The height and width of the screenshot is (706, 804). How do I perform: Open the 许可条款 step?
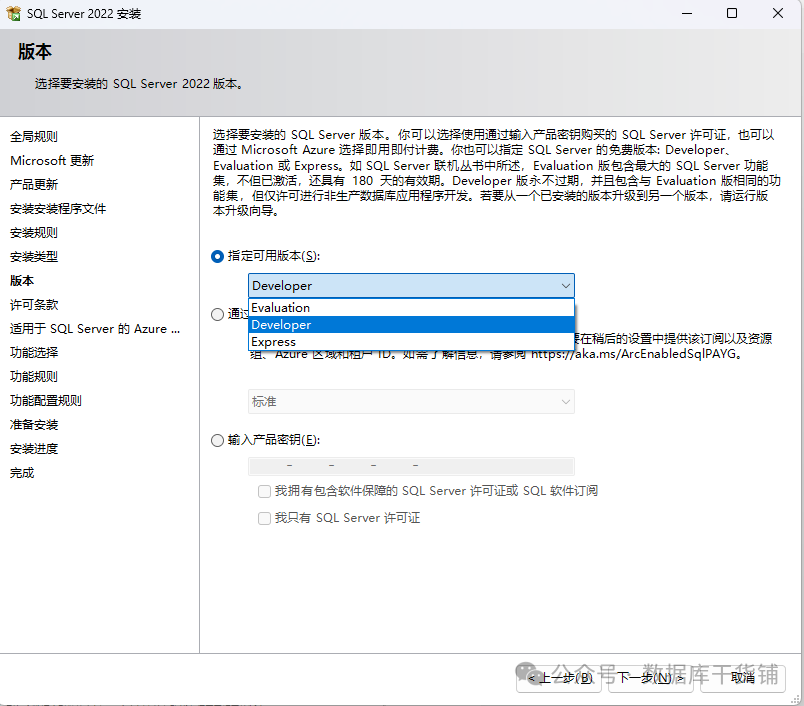[34, 305]
